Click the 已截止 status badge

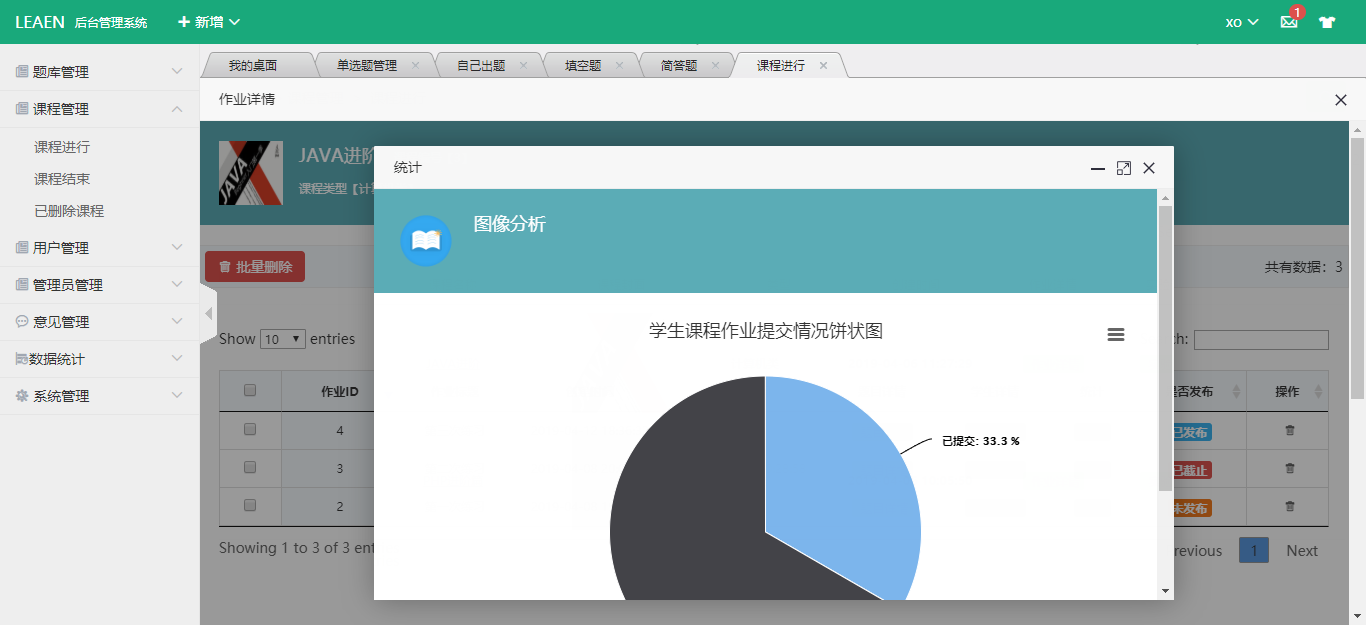[1191, 470]
